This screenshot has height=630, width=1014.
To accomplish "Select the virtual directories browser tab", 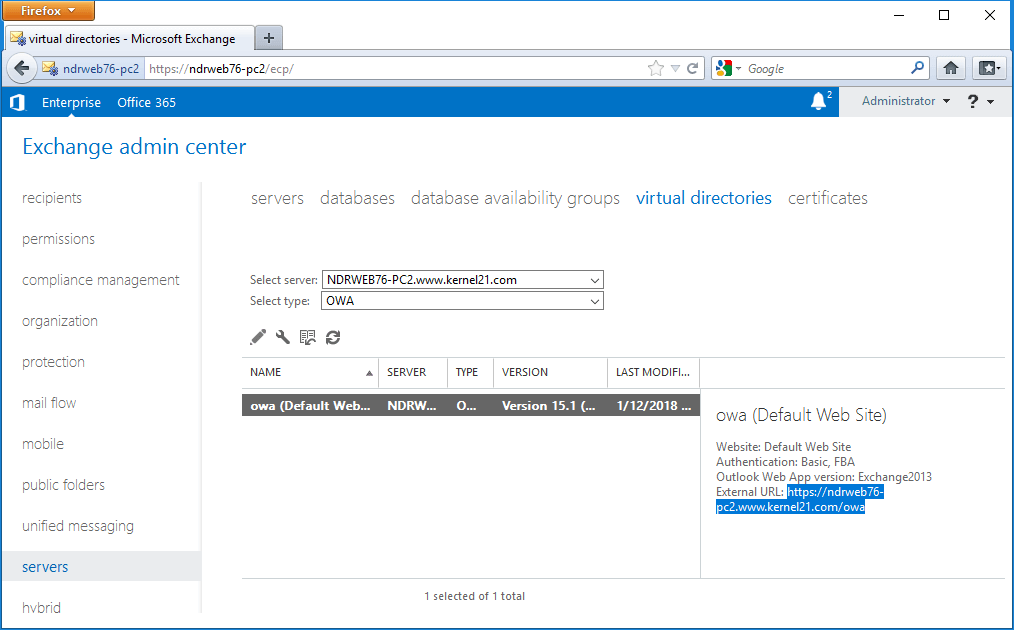I will coord(129,38).
